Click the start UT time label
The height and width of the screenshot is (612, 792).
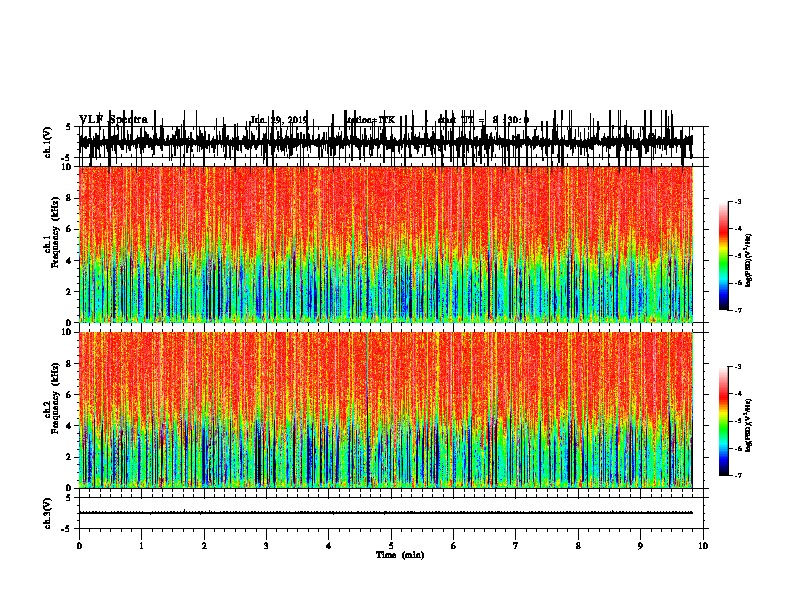click(x=483, y=120)
